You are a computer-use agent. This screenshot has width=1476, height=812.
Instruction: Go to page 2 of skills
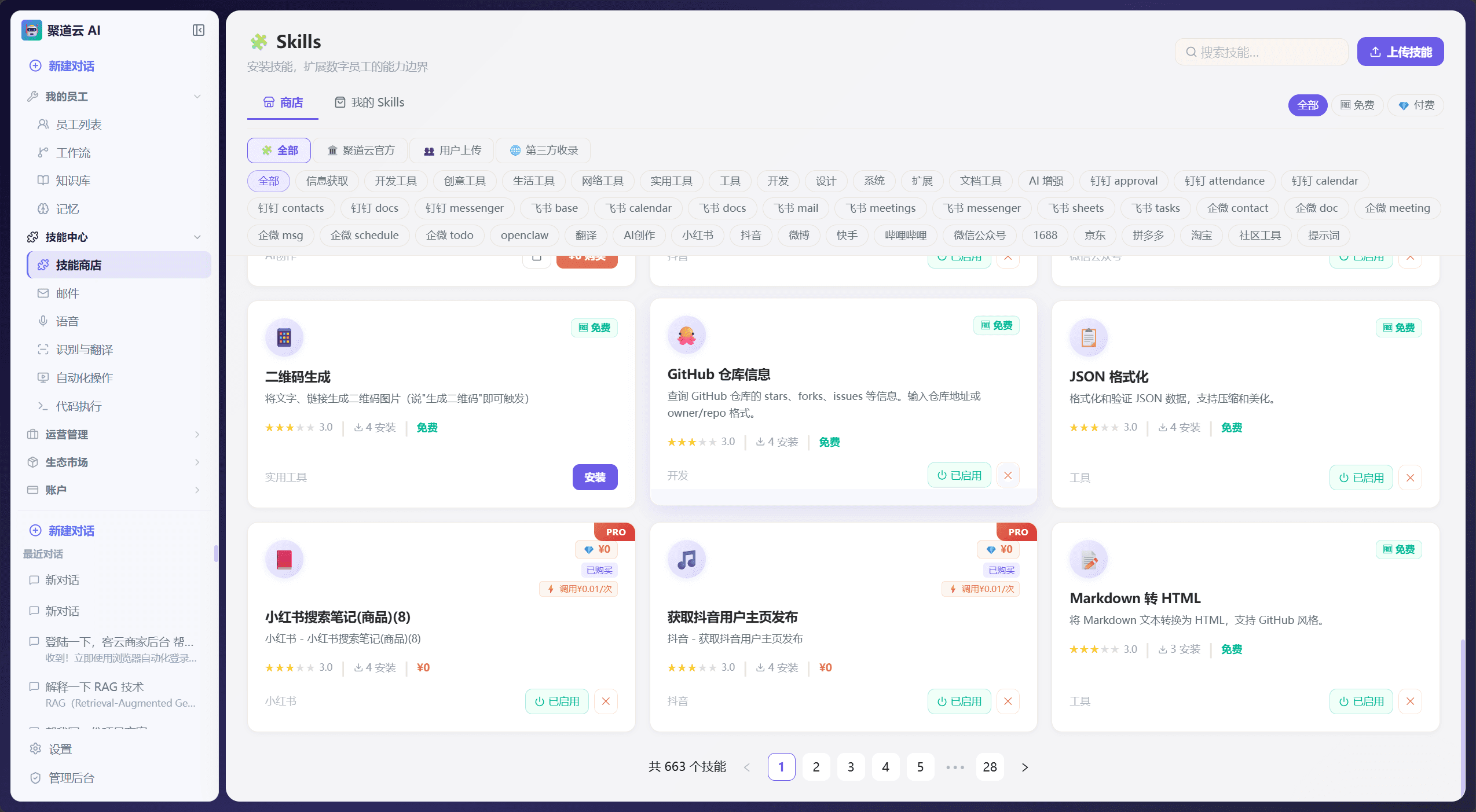(x=816, y=767)
